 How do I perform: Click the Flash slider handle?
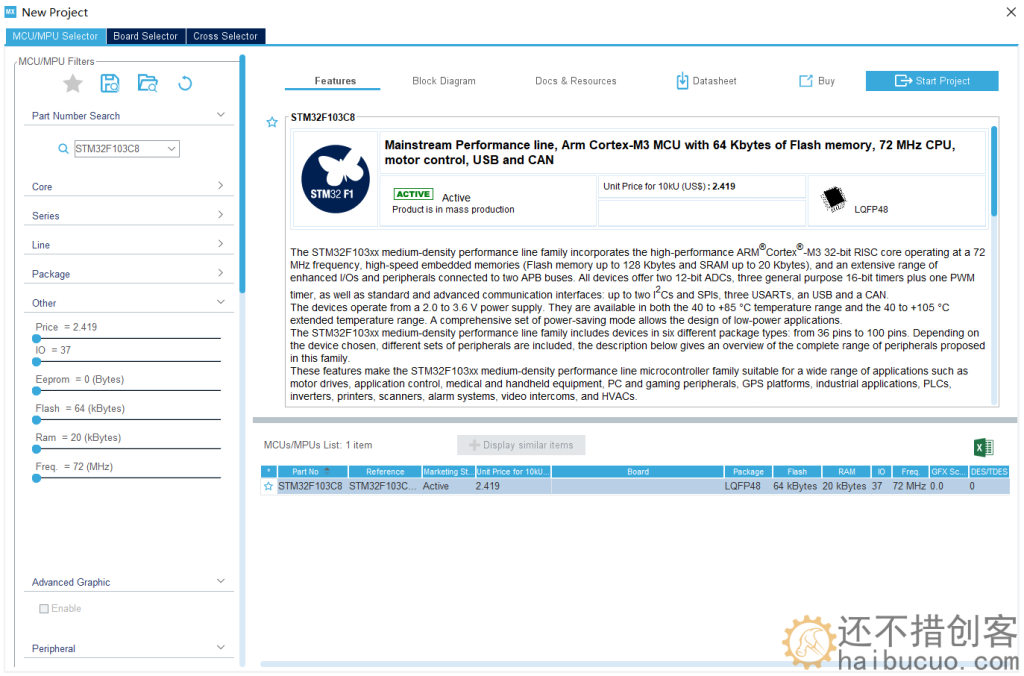[37, 420]
